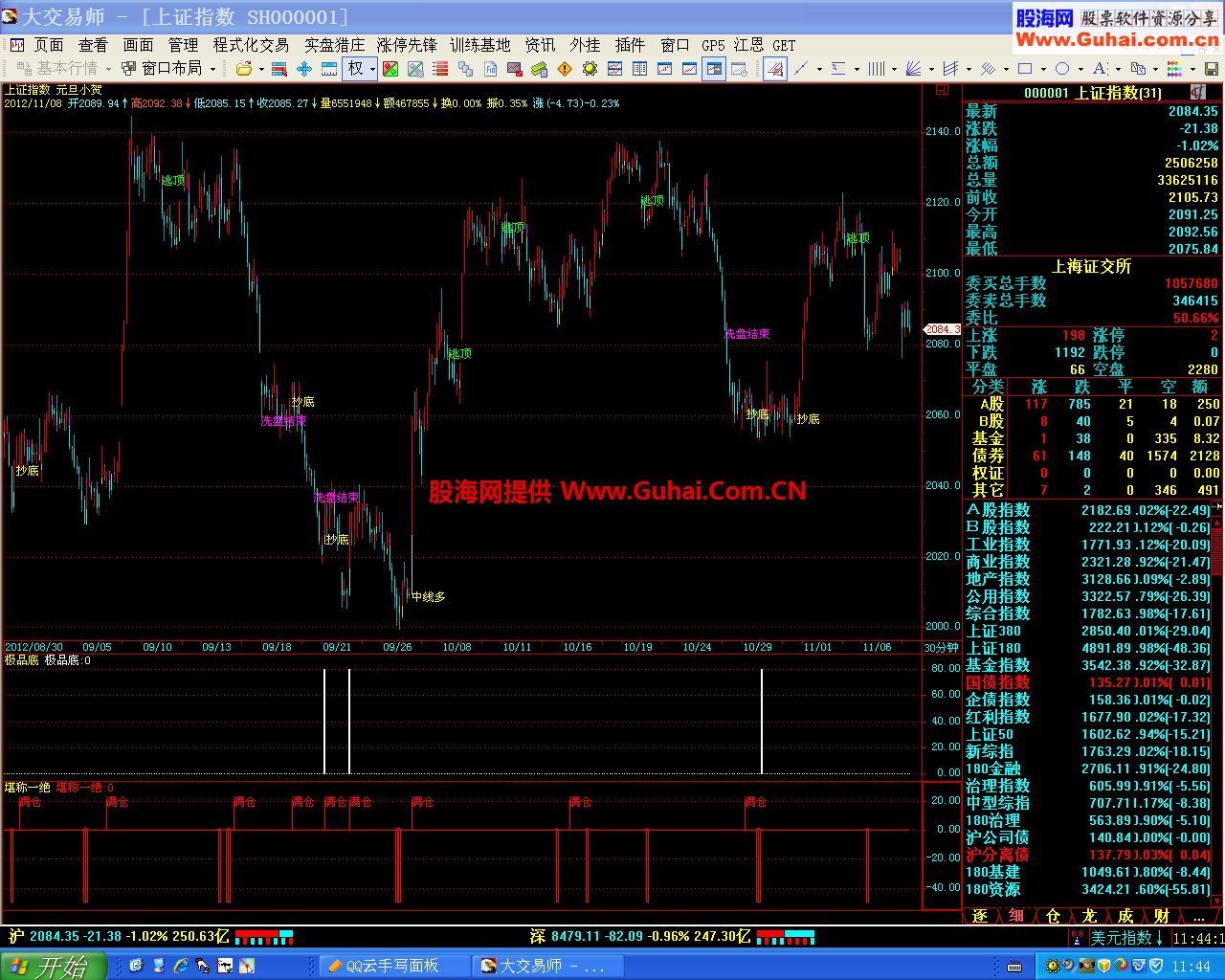
Task: Select the rectangle drawing tool
Action: pos(1025,69)
